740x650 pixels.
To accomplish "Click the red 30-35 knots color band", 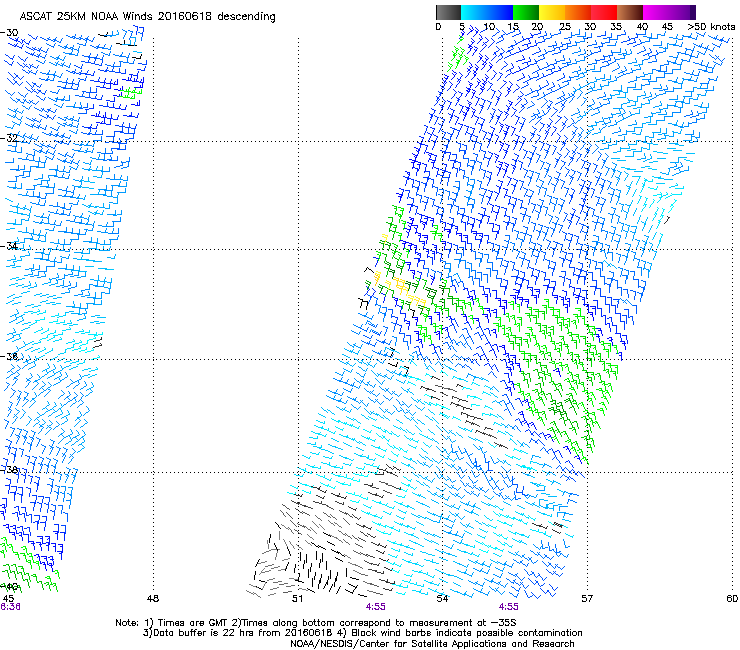I will pyautogui.click(x=604, y=12).
